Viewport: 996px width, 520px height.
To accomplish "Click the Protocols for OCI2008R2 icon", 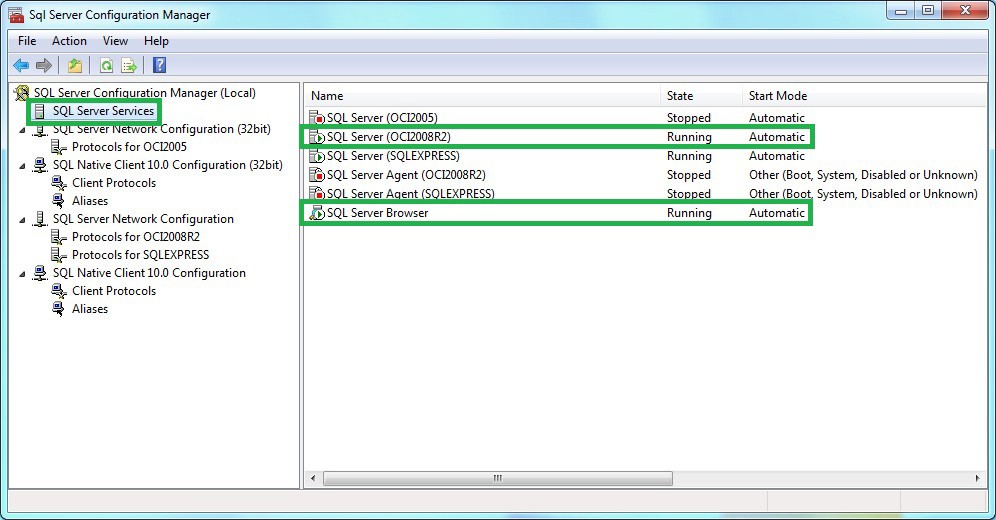I will [x=58, y=237].
